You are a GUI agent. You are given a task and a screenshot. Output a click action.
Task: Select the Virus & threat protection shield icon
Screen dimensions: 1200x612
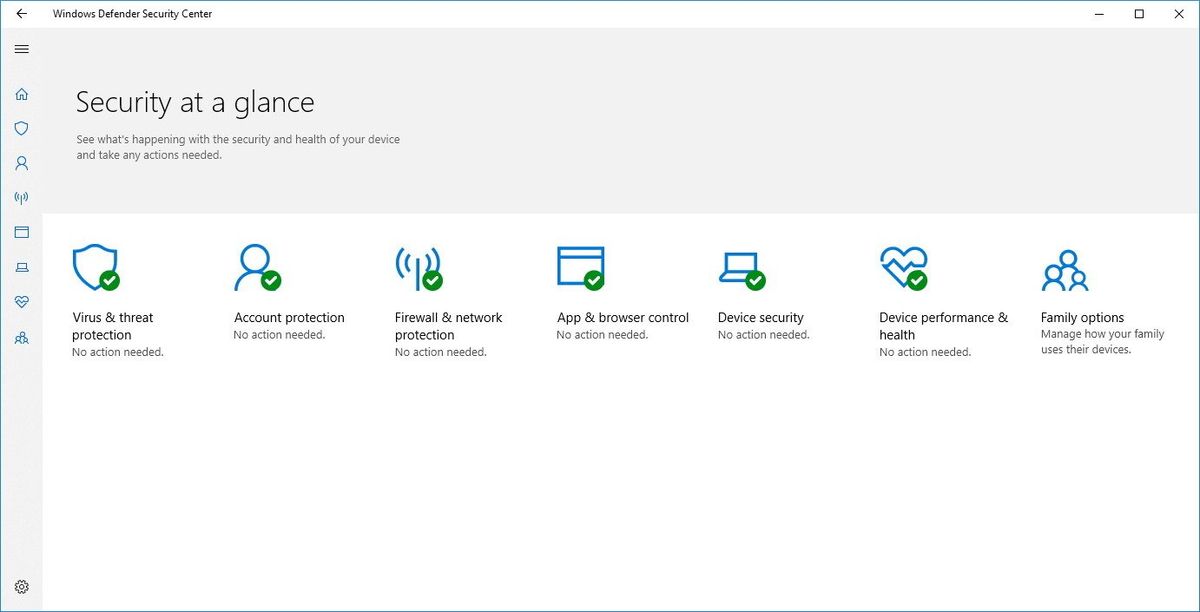tap(22, 128)
